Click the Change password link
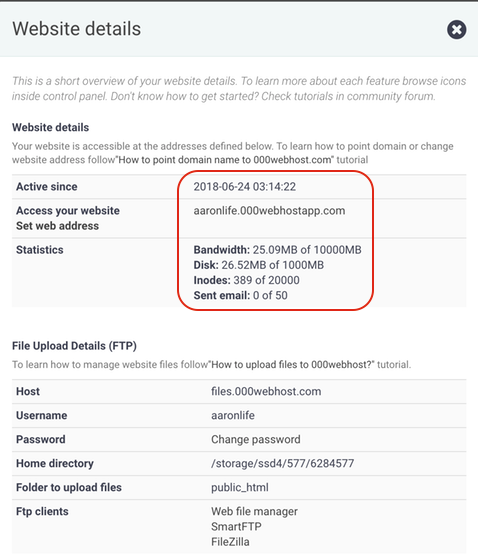478x560 pixels. (x=256, y=440)
